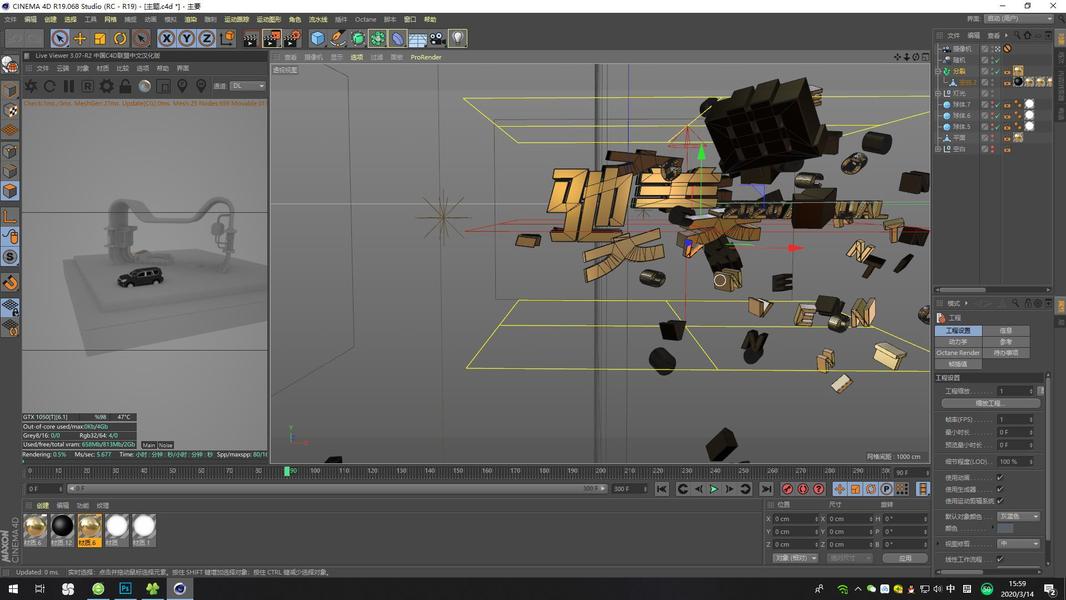Expand the 空白 null object
Screen dimensions: 1066x600
[938, 149]
